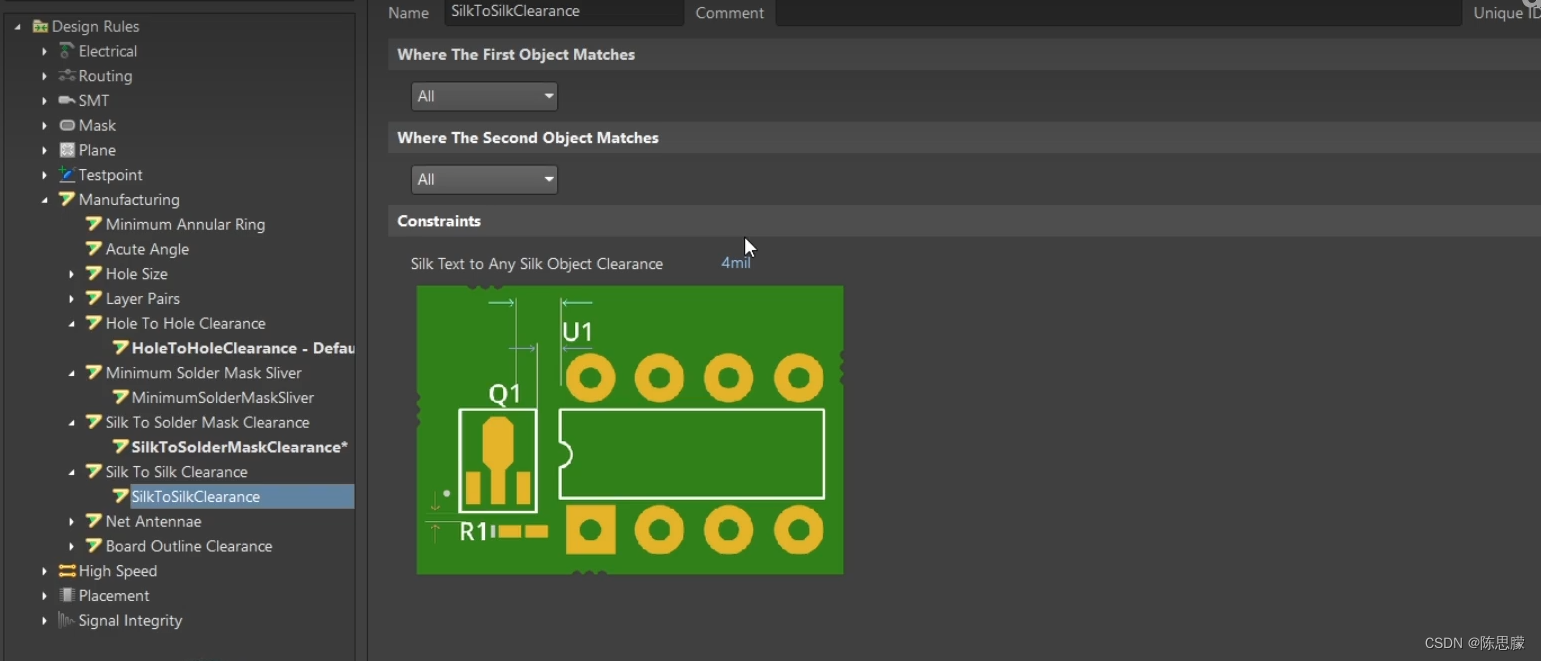Expand the Layer Pairs branch
The image size is (1541, 661).
(x=71, y=298)
